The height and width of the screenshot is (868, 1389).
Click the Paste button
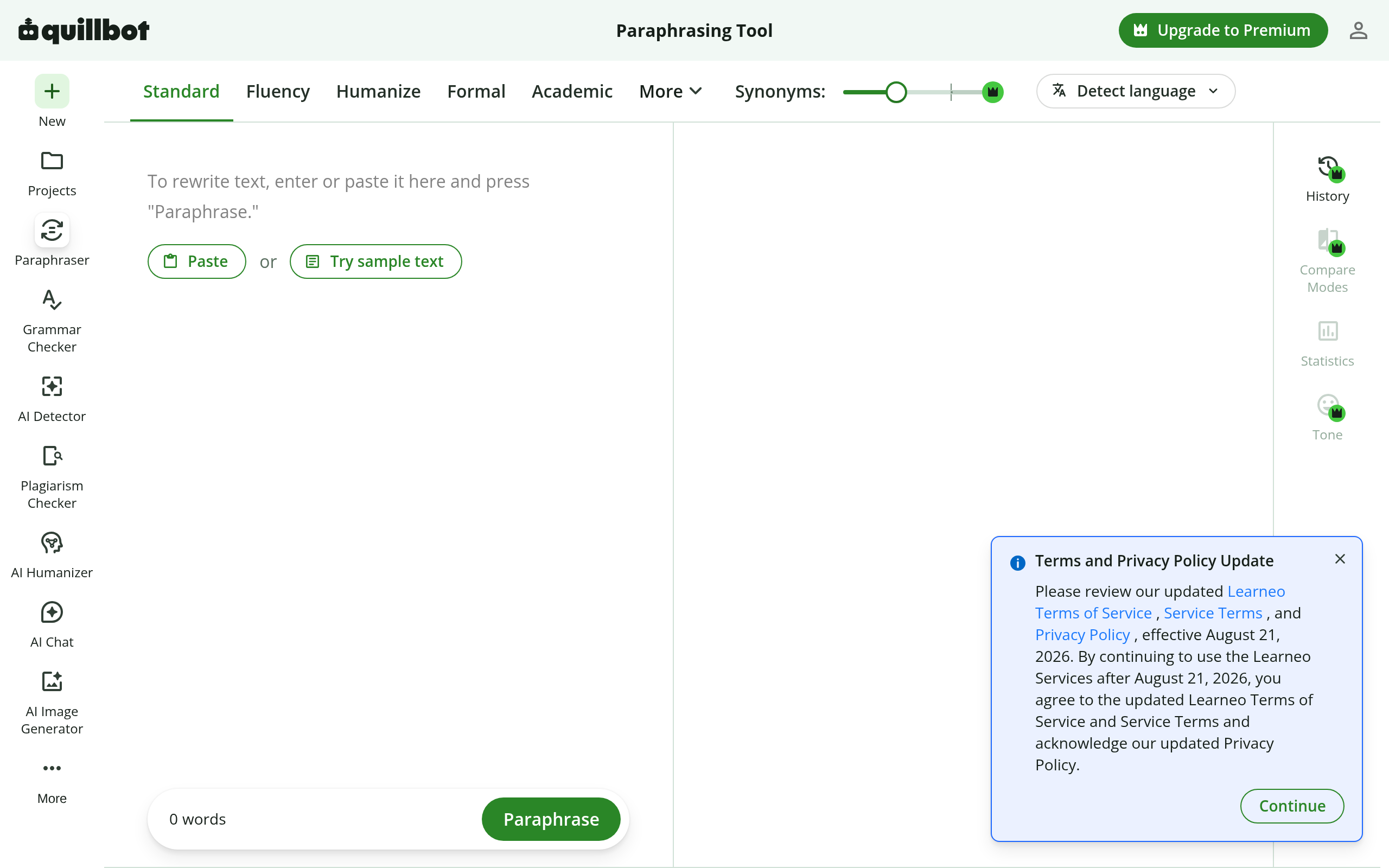pyautogui.click(x=197, y=261)
